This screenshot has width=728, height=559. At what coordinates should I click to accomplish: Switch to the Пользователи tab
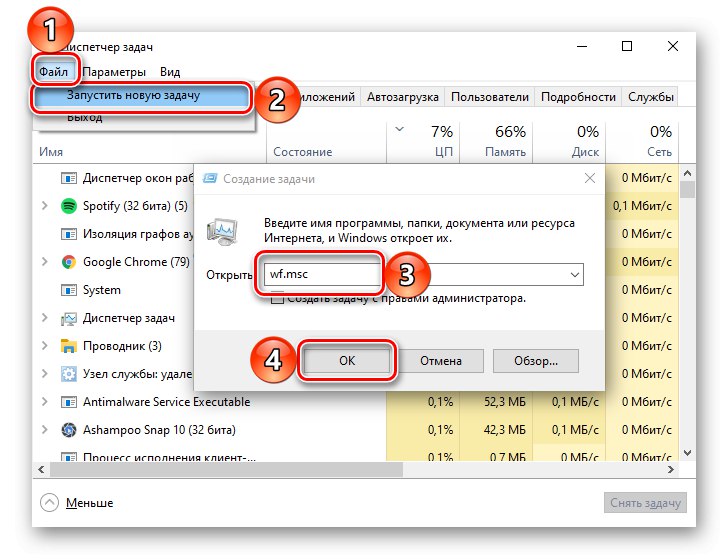click(490, 97)
